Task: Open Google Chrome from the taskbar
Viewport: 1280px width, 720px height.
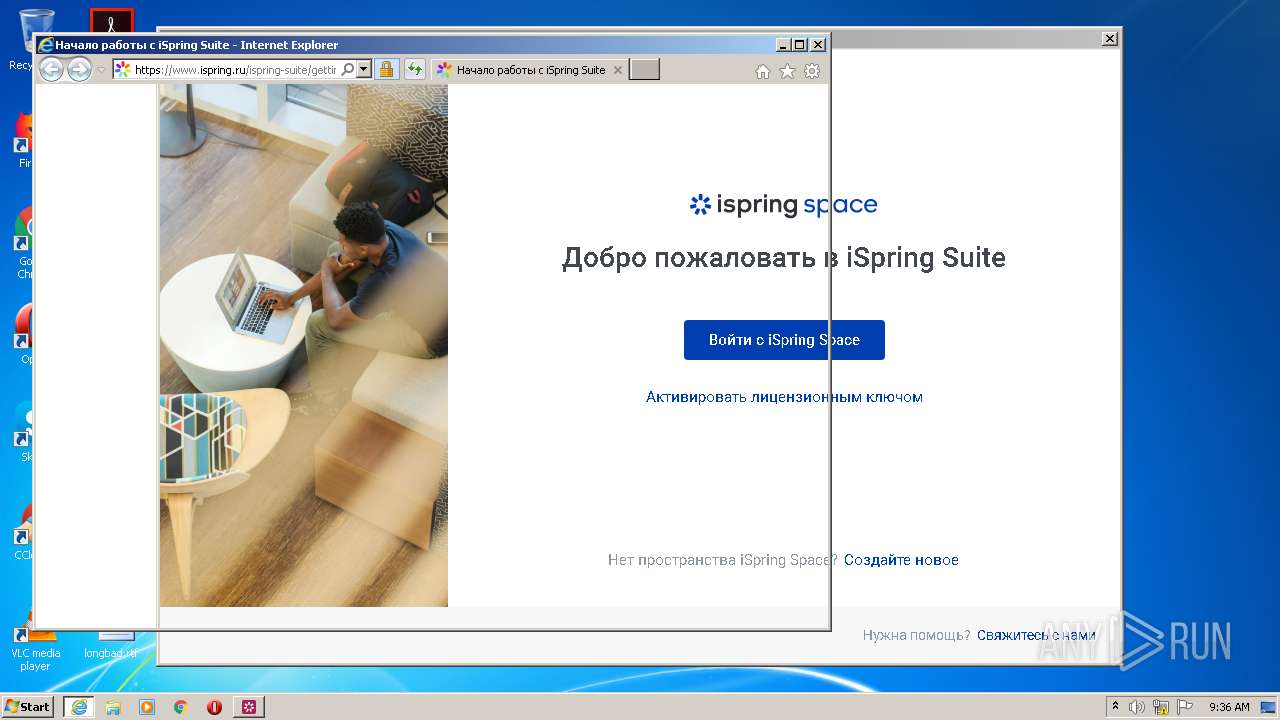Action: pos(180,707)
